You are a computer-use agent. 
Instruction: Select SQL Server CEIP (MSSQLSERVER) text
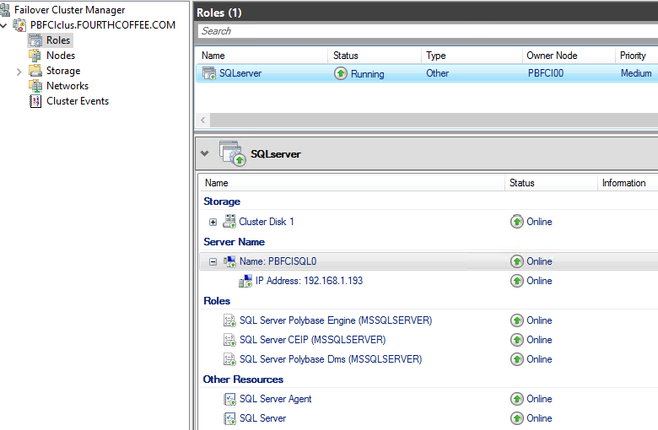click(313, 340)
